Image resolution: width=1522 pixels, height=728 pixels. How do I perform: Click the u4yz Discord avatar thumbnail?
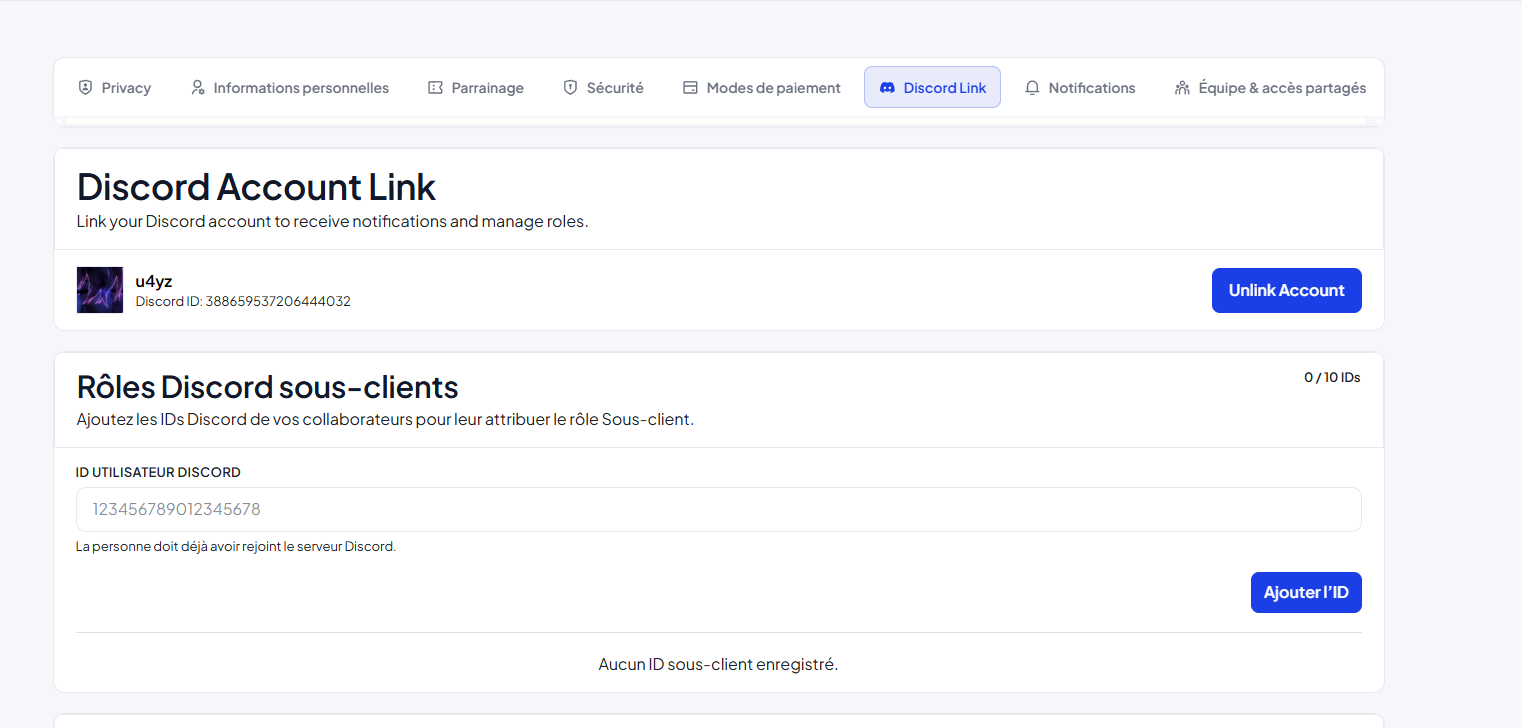100,290
